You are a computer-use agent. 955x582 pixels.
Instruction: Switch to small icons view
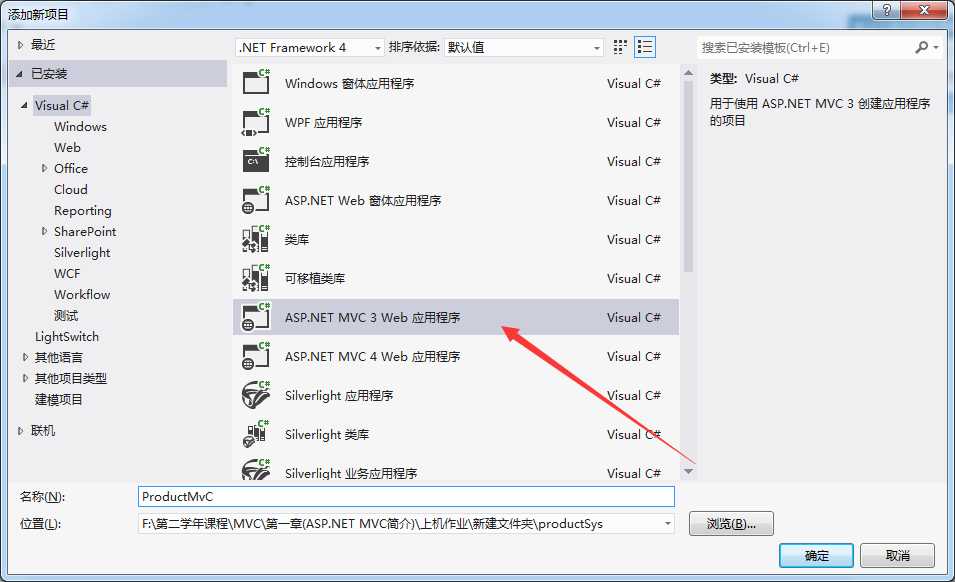[620, 47]
